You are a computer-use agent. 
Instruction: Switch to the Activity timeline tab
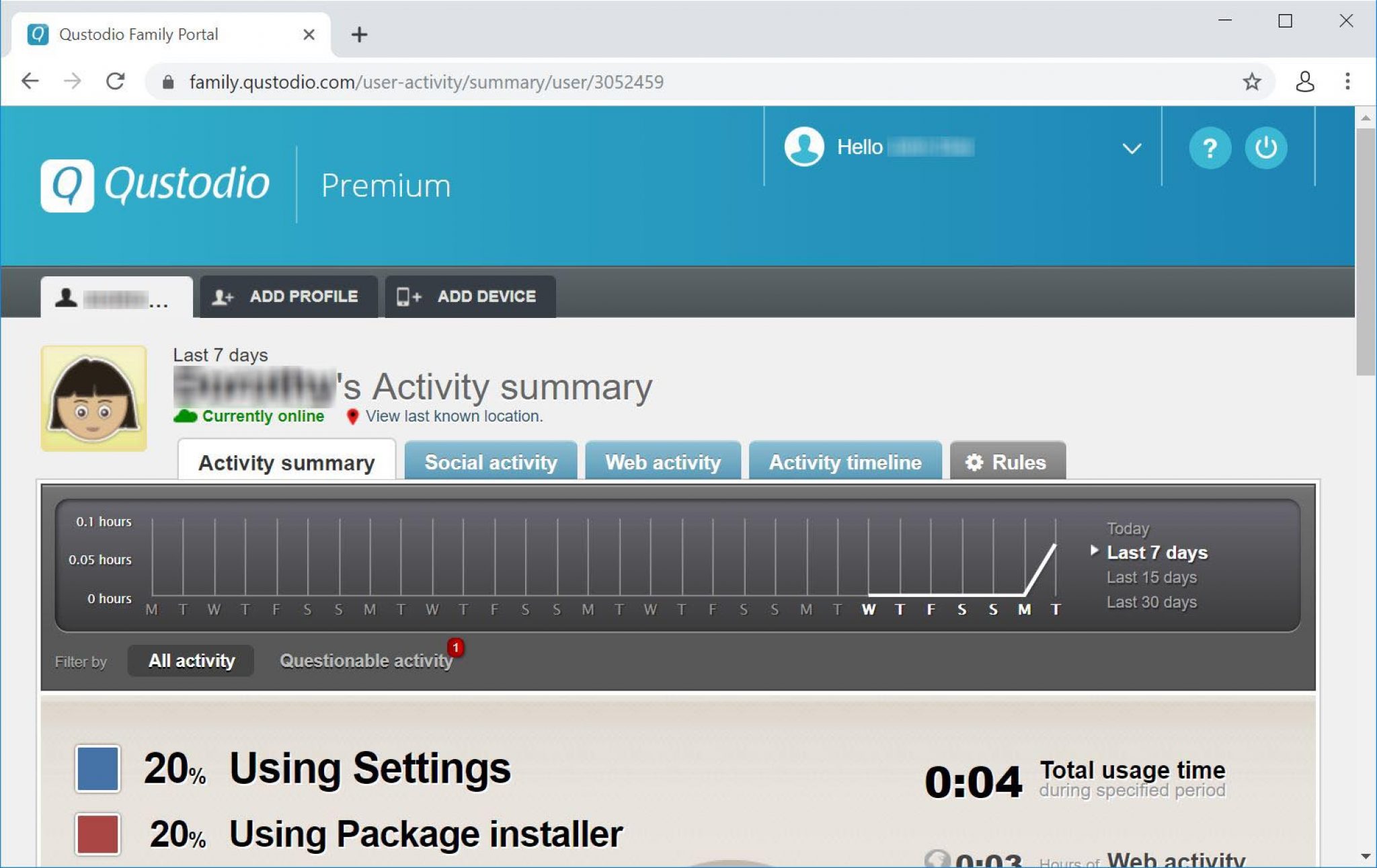[x=845, y=462]
